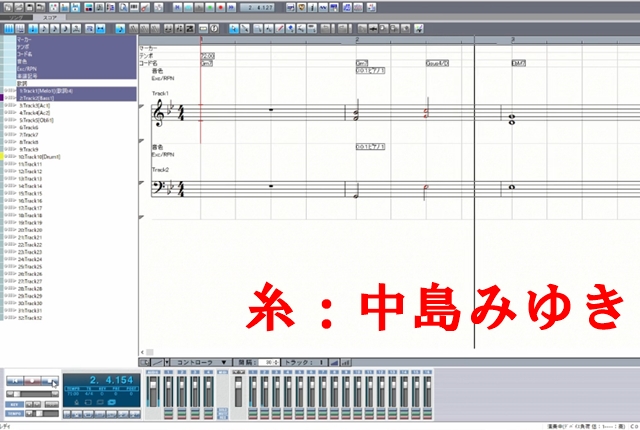Click the red Record button in top toolbar
The image size is (640, 430).
coord(221,7)
